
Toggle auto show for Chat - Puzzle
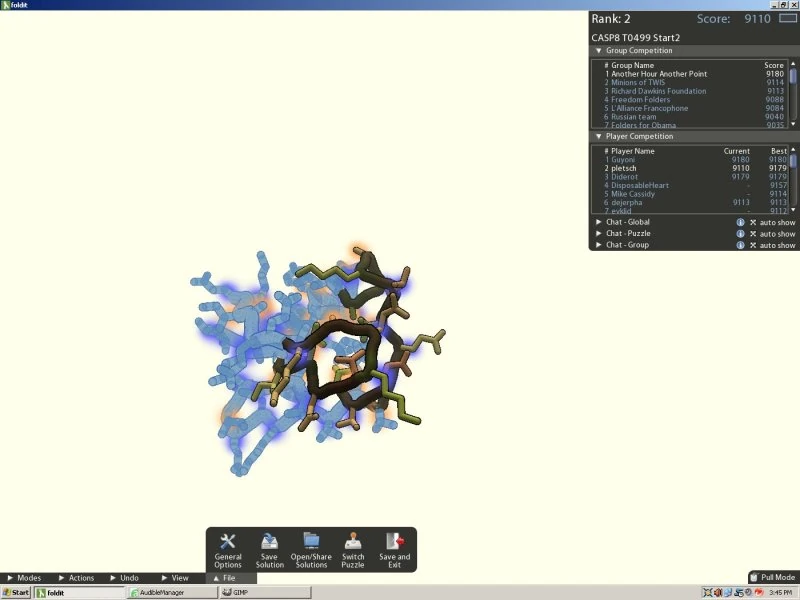pos(753,234)
